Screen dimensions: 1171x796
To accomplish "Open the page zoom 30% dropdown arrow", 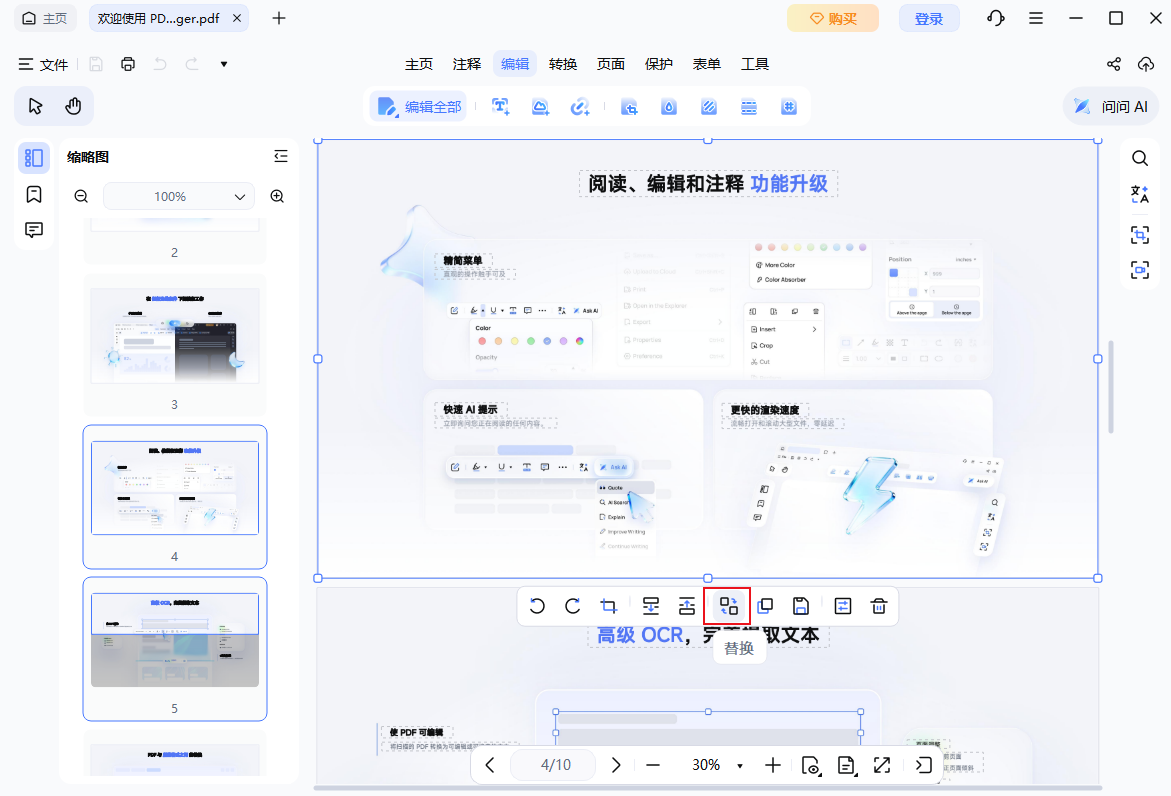I will (740, 765).
